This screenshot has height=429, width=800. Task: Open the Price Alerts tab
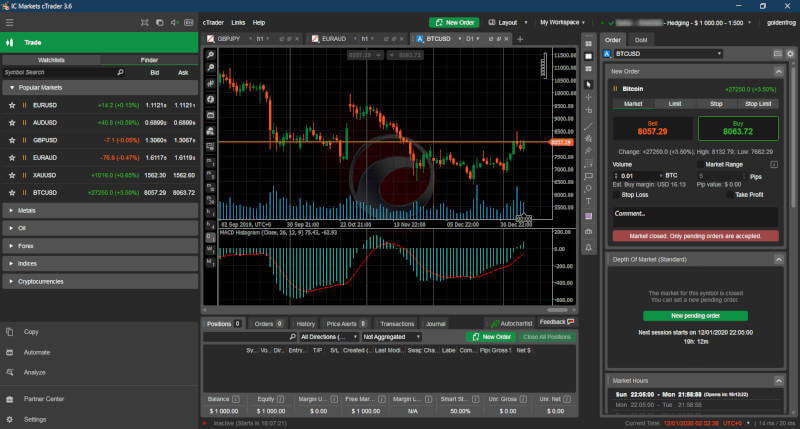(345, 324)
